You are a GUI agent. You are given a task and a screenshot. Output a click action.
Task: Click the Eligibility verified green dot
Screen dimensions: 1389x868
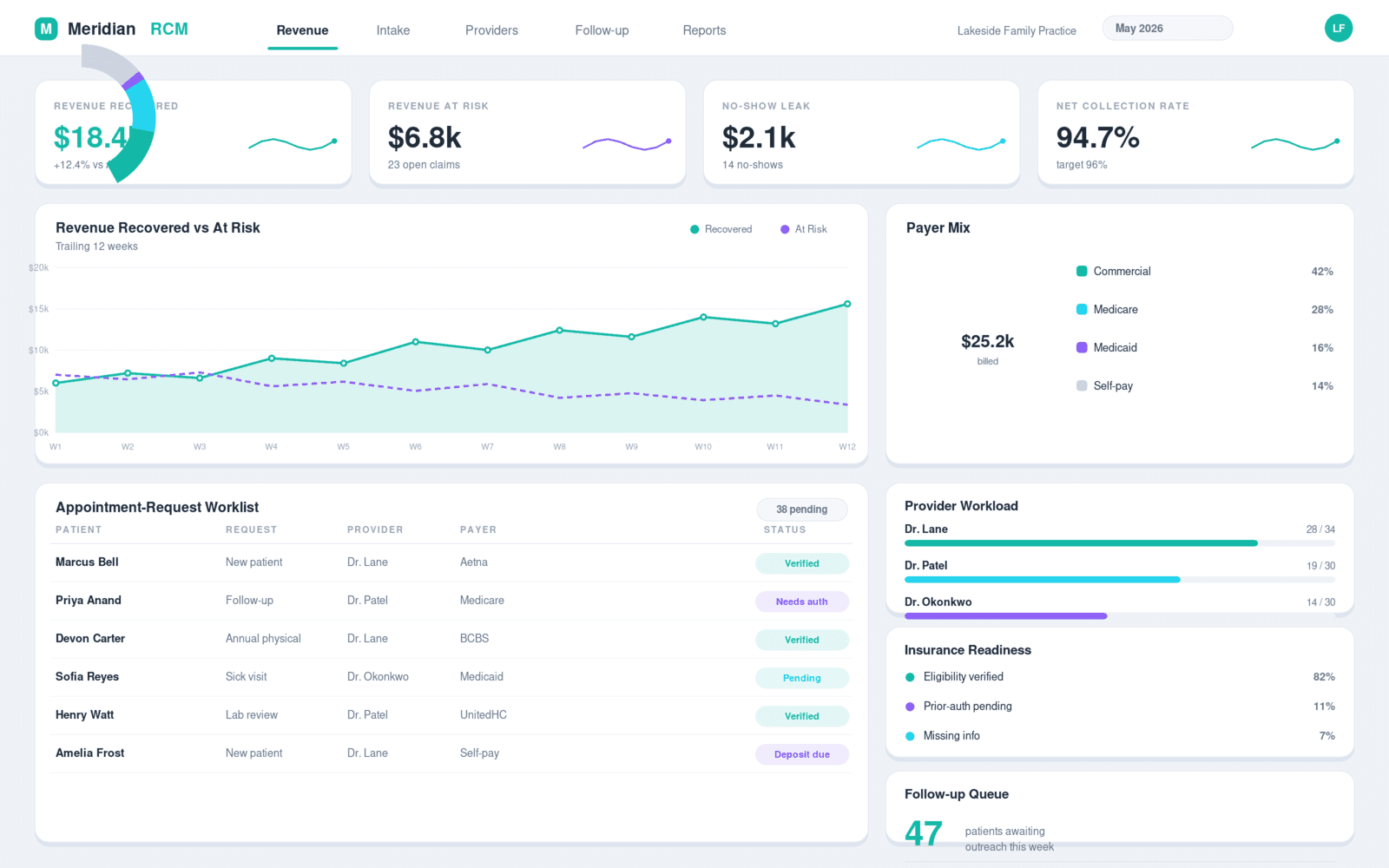tap(910, 677)
